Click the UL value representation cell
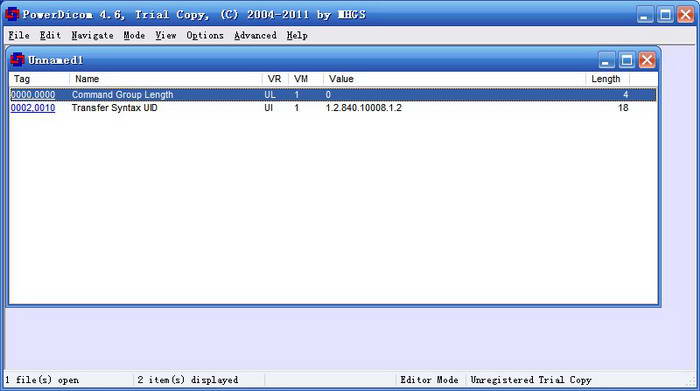700x391 pixels. [x=270, y=95]
